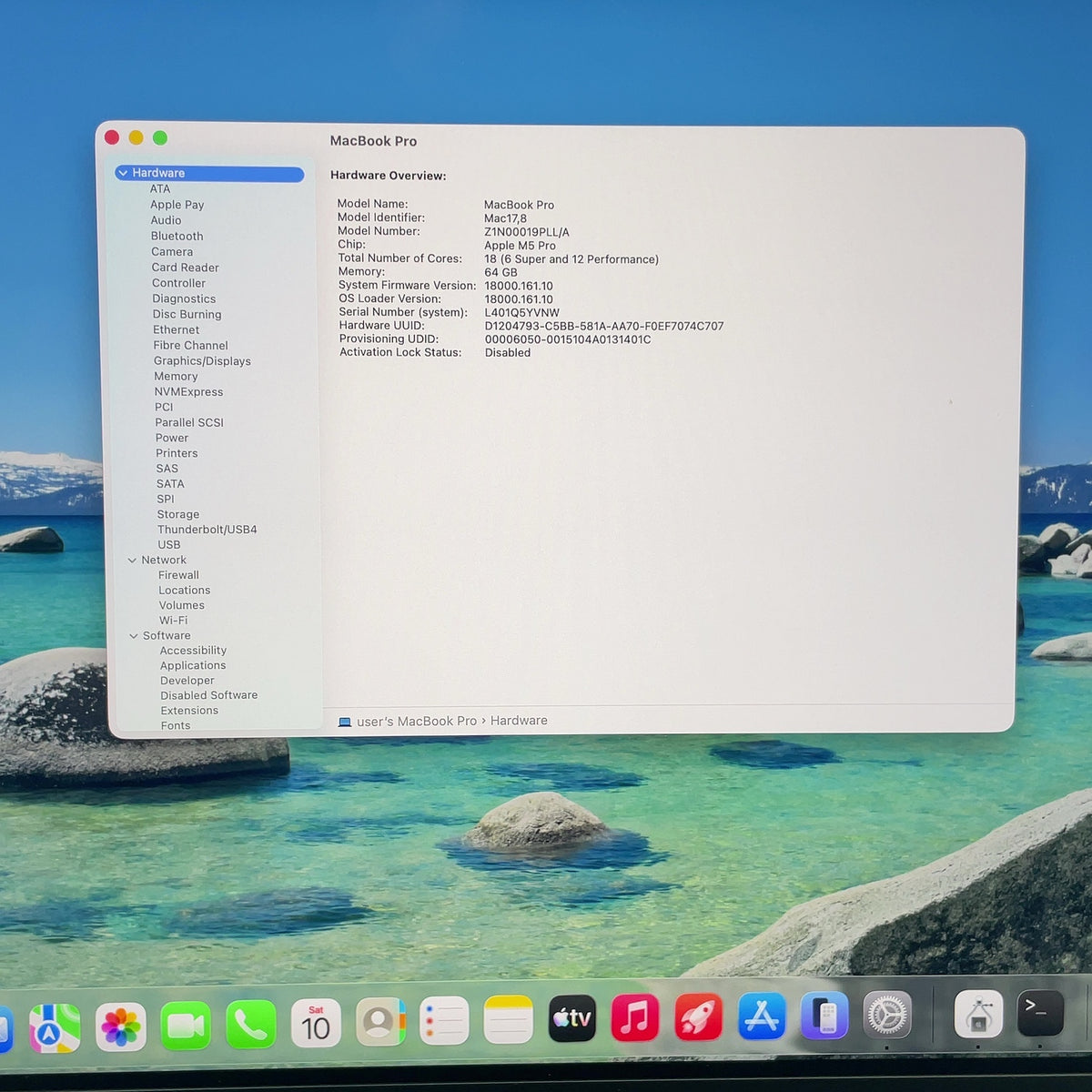The height and width of the screenshot is (1092, 1092).
Task: Select Storage in the Hardware list
Action: 178,514
